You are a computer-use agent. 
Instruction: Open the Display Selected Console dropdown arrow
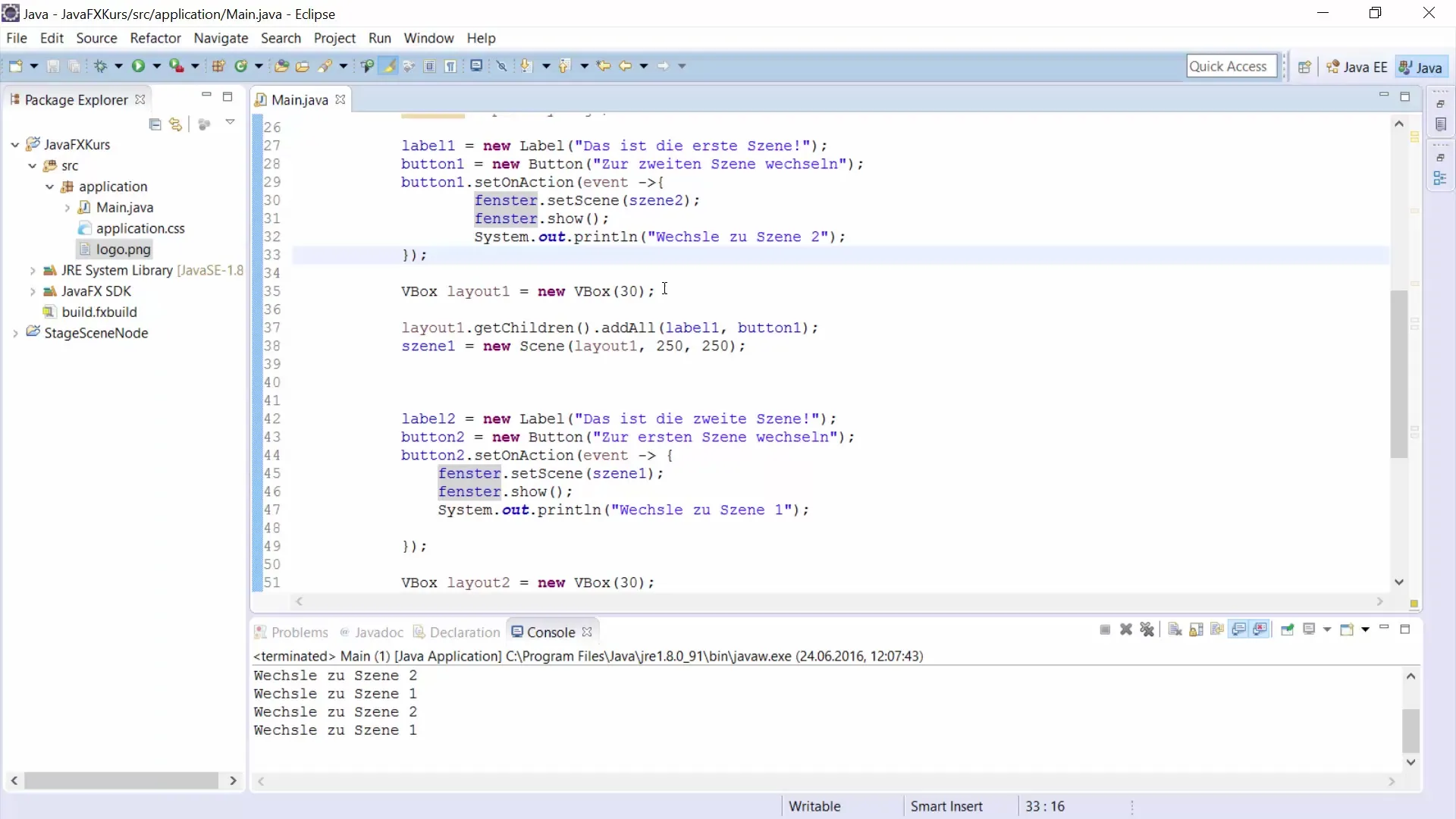[x=1327, y=629]
